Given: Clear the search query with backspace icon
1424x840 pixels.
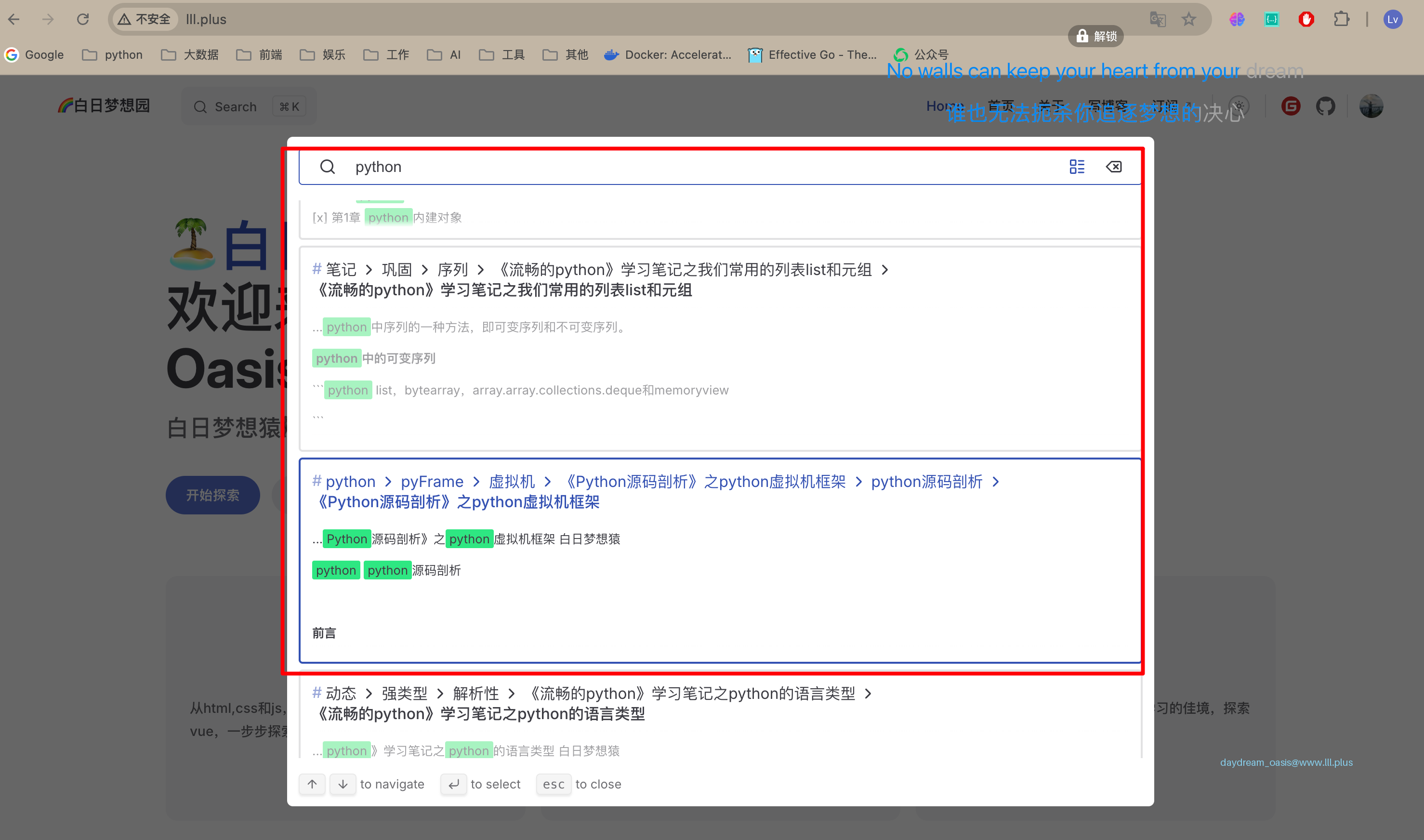Looking at the screenshot, I should 1113,167.
